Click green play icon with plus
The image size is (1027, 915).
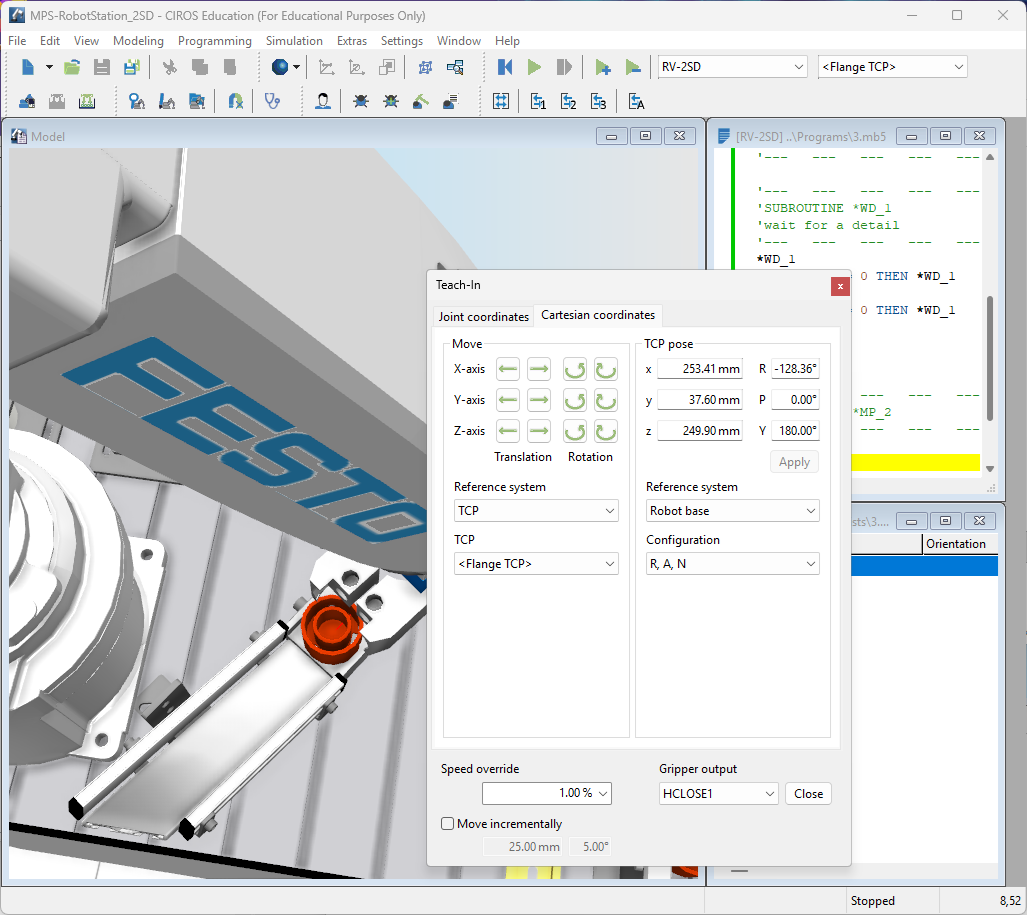point(603,67)
